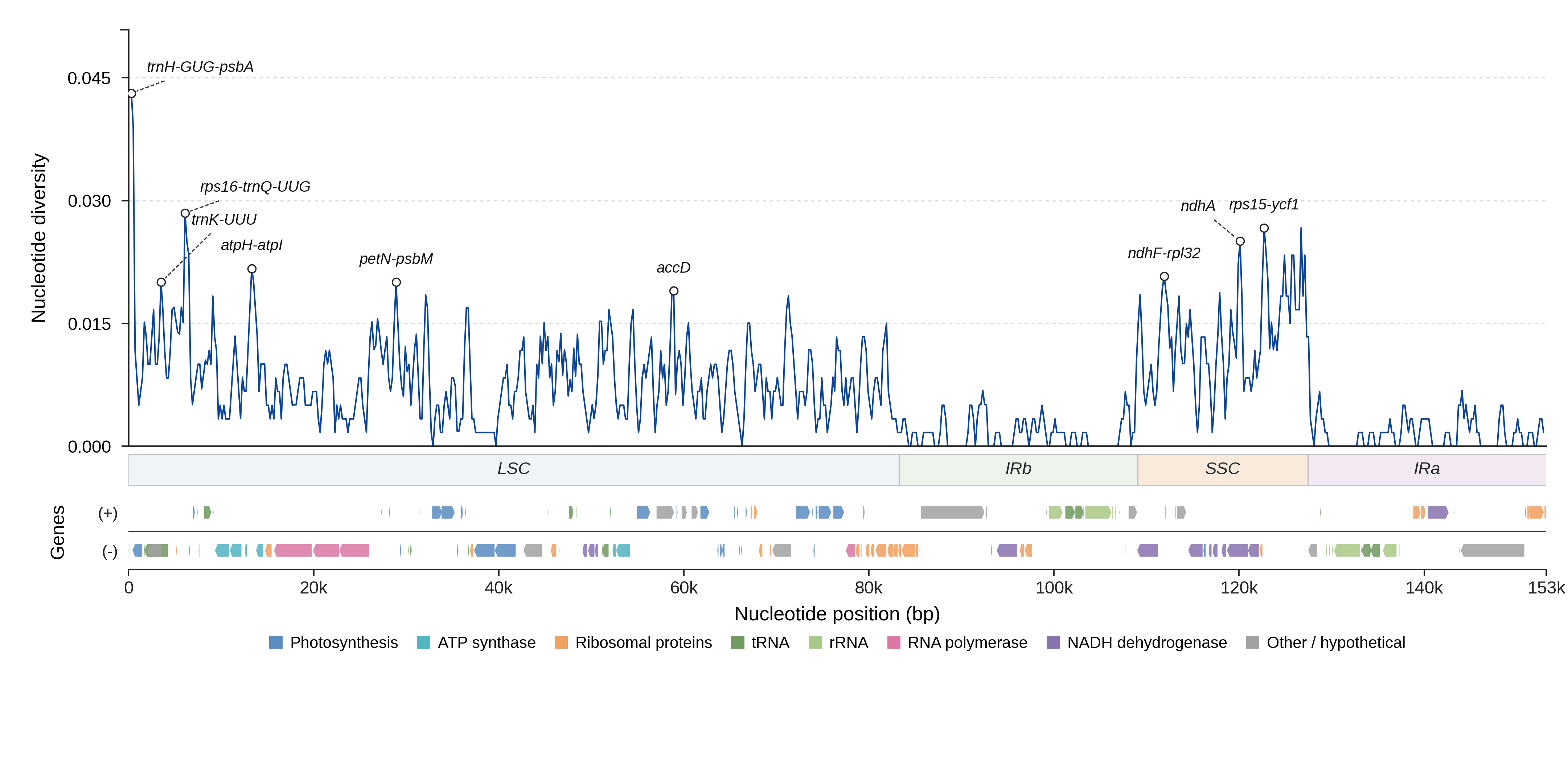1568x763 pixels.
Task: Click the Nucleotide position (bp) axis title
Action: [x=837, y=614]
